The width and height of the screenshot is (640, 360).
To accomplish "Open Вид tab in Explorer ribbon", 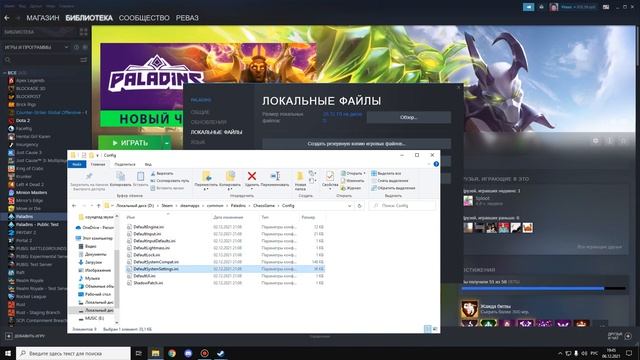I will pyautogui.click(x=148, y=164).
